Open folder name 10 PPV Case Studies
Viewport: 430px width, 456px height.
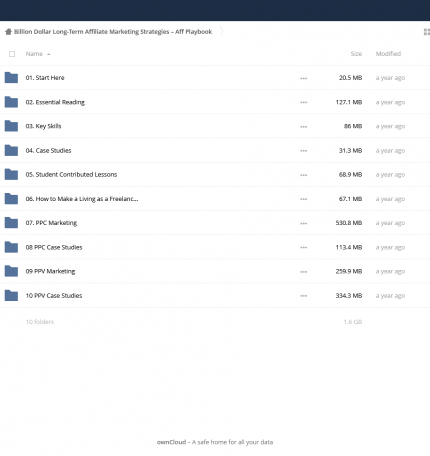tap(54, 295)
